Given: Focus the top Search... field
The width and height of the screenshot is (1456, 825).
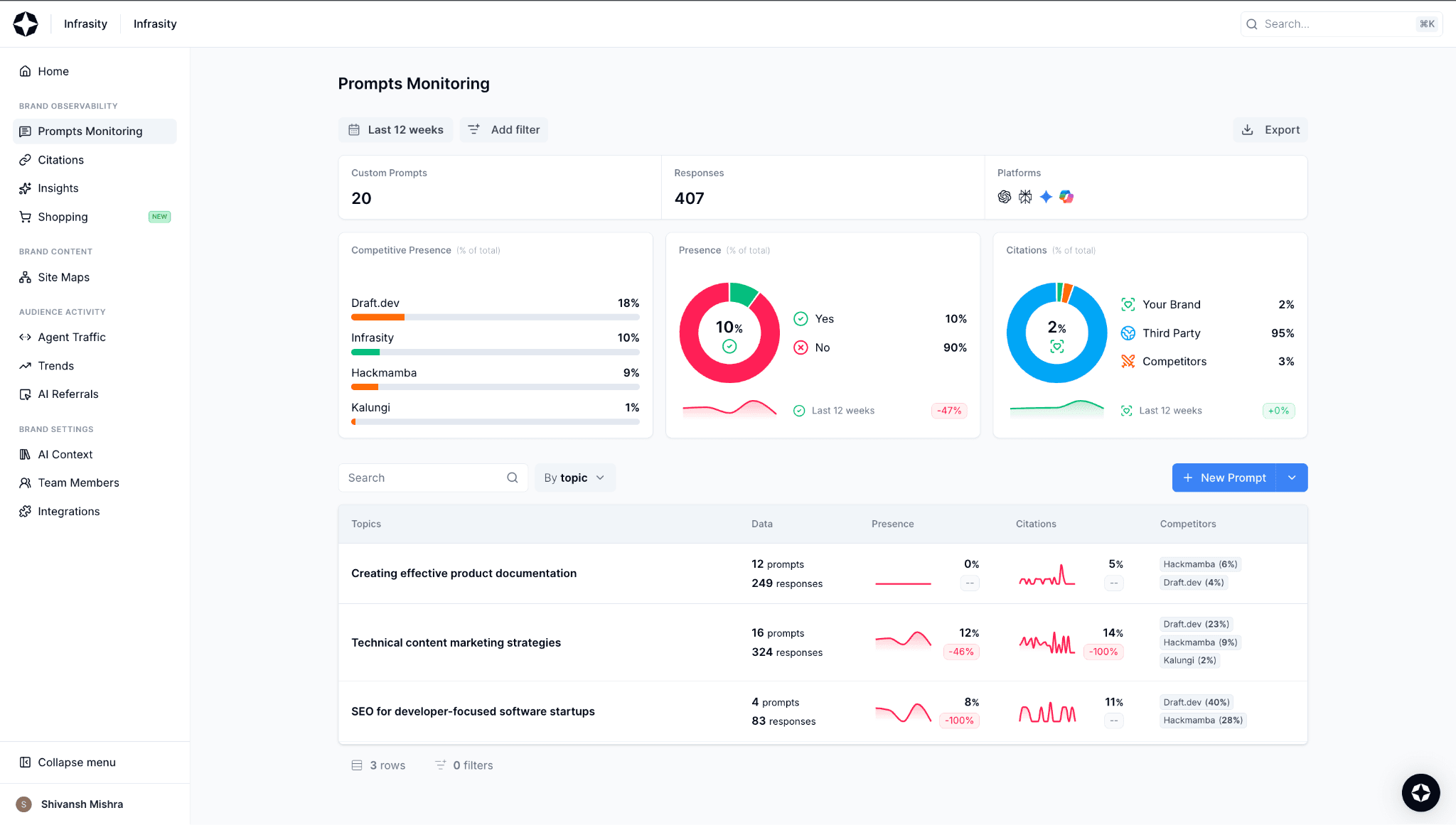Looking at the screenshot, I should point(1342,24).
